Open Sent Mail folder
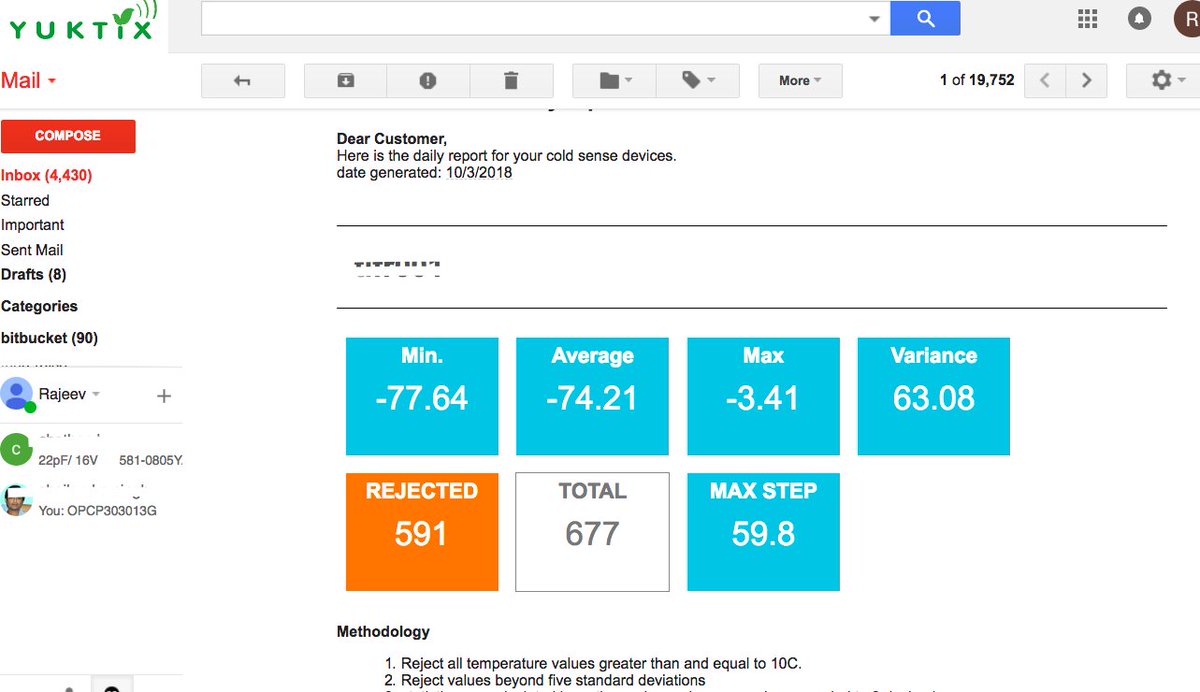The height and width of the screenshot is (692, 1200). click(32, 250)
